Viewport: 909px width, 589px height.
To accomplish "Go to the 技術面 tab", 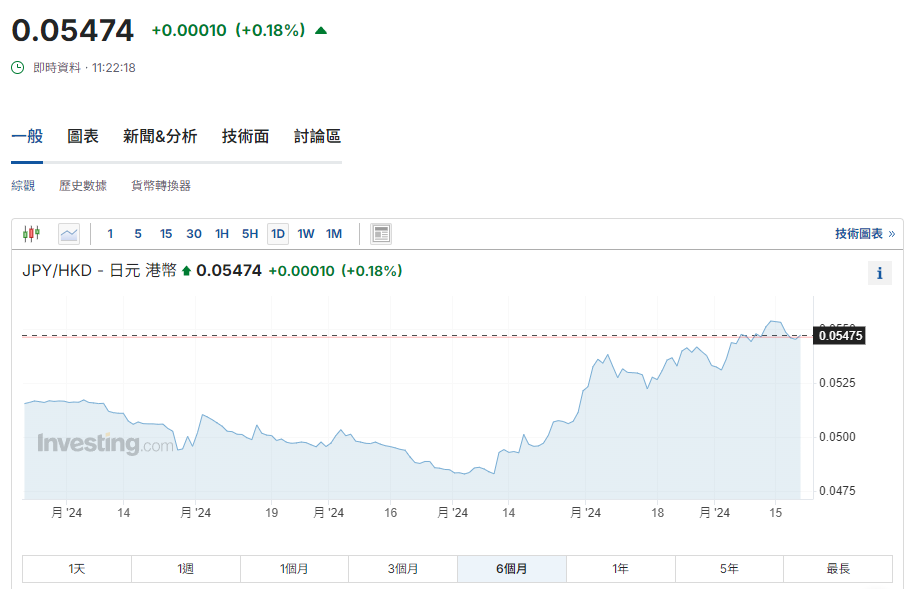I will [x=245, y=137].
